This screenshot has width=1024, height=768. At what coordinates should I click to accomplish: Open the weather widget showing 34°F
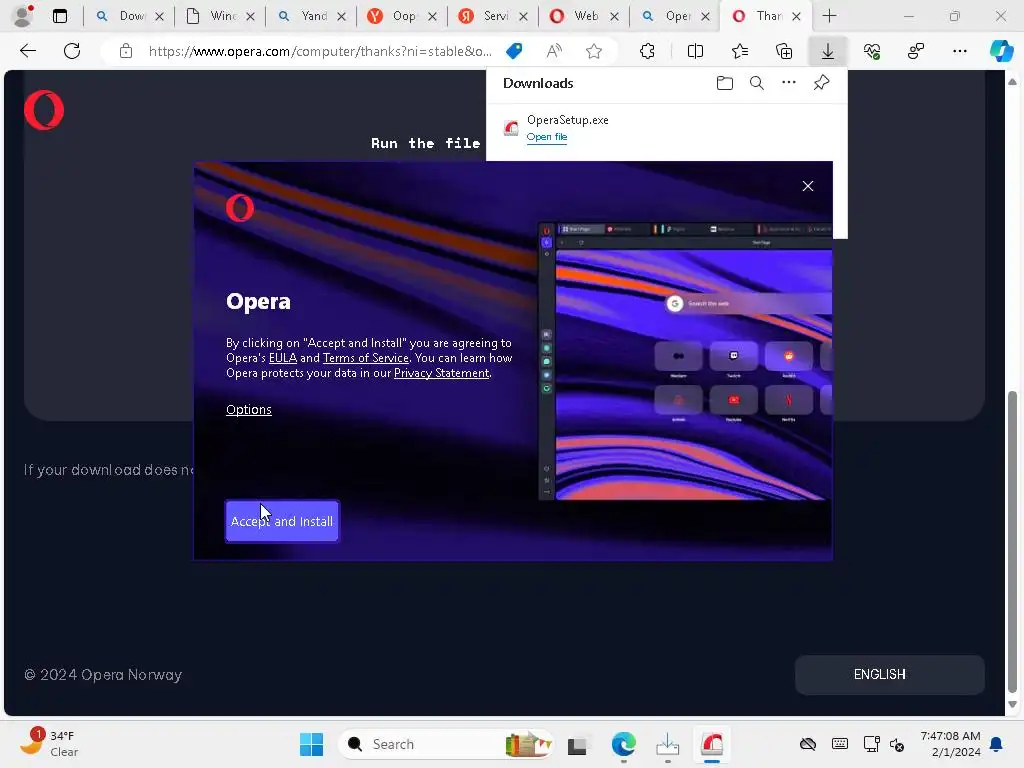coord(48,743)
